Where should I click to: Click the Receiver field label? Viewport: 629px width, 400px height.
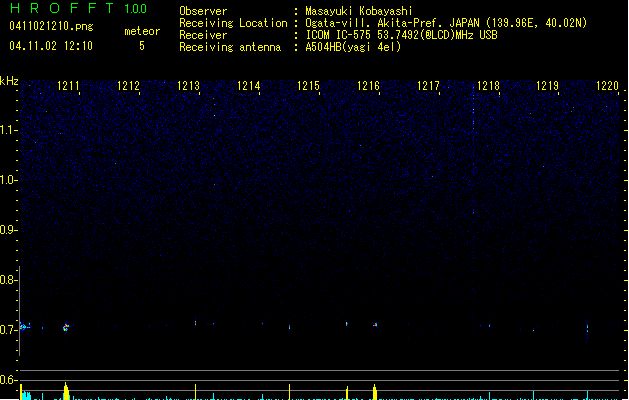tap(203, 35)
